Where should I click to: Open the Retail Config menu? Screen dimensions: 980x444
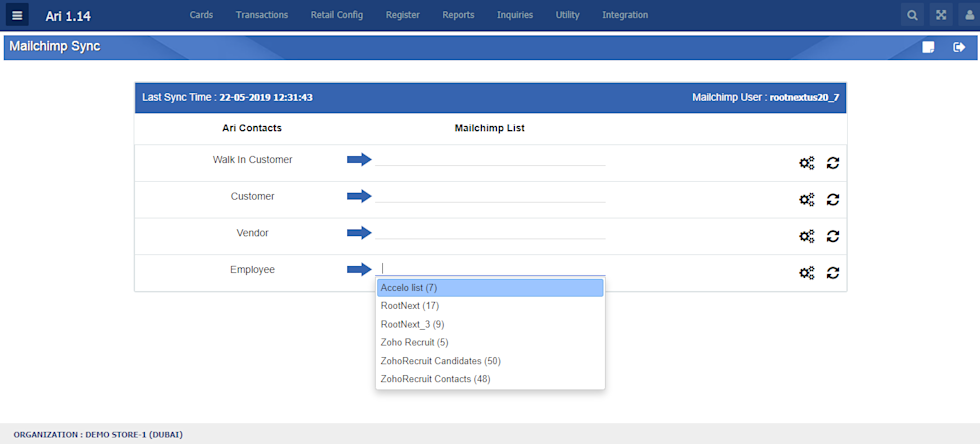click(337, 15)
